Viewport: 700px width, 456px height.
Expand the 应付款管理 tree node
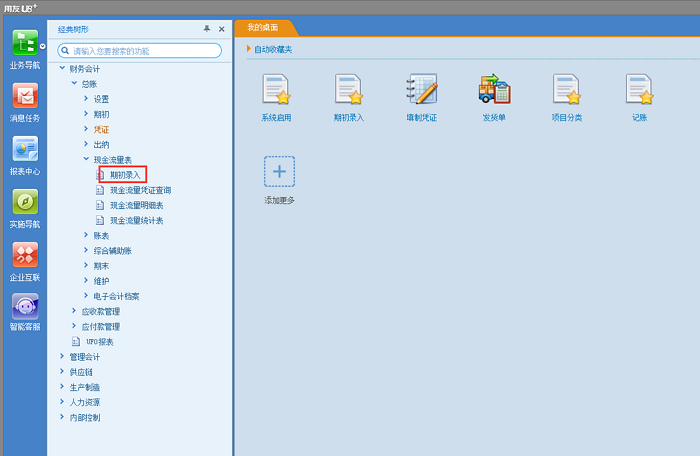[74, 326]
